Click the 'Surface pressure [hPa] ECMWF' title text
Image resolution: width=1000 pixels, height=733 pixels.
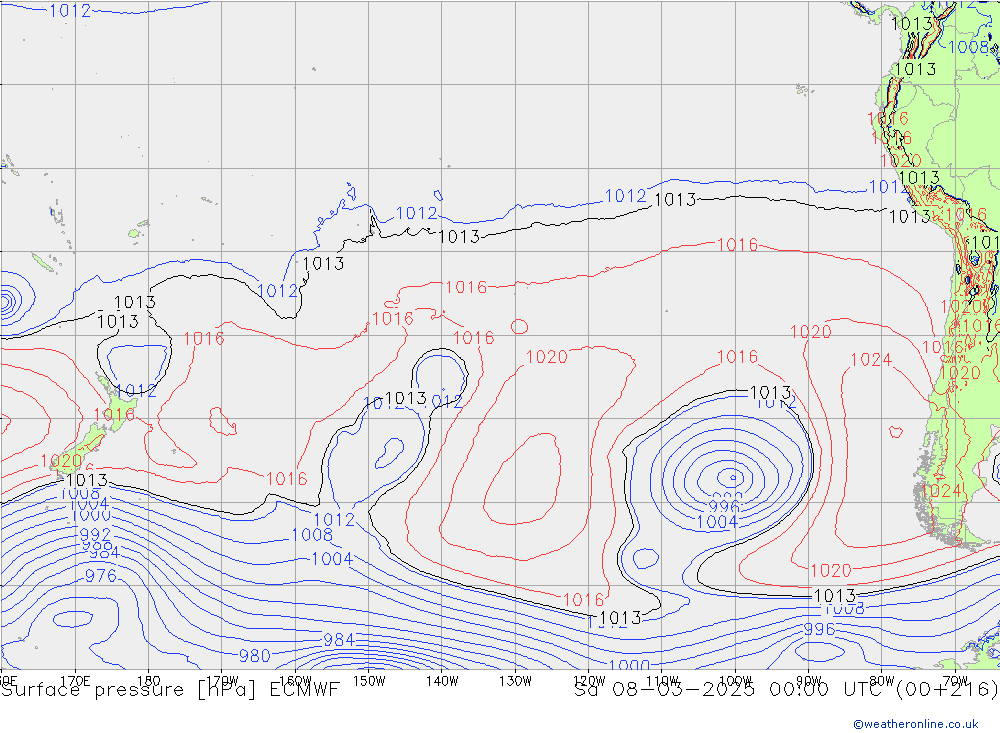click(x=170, y=690)
